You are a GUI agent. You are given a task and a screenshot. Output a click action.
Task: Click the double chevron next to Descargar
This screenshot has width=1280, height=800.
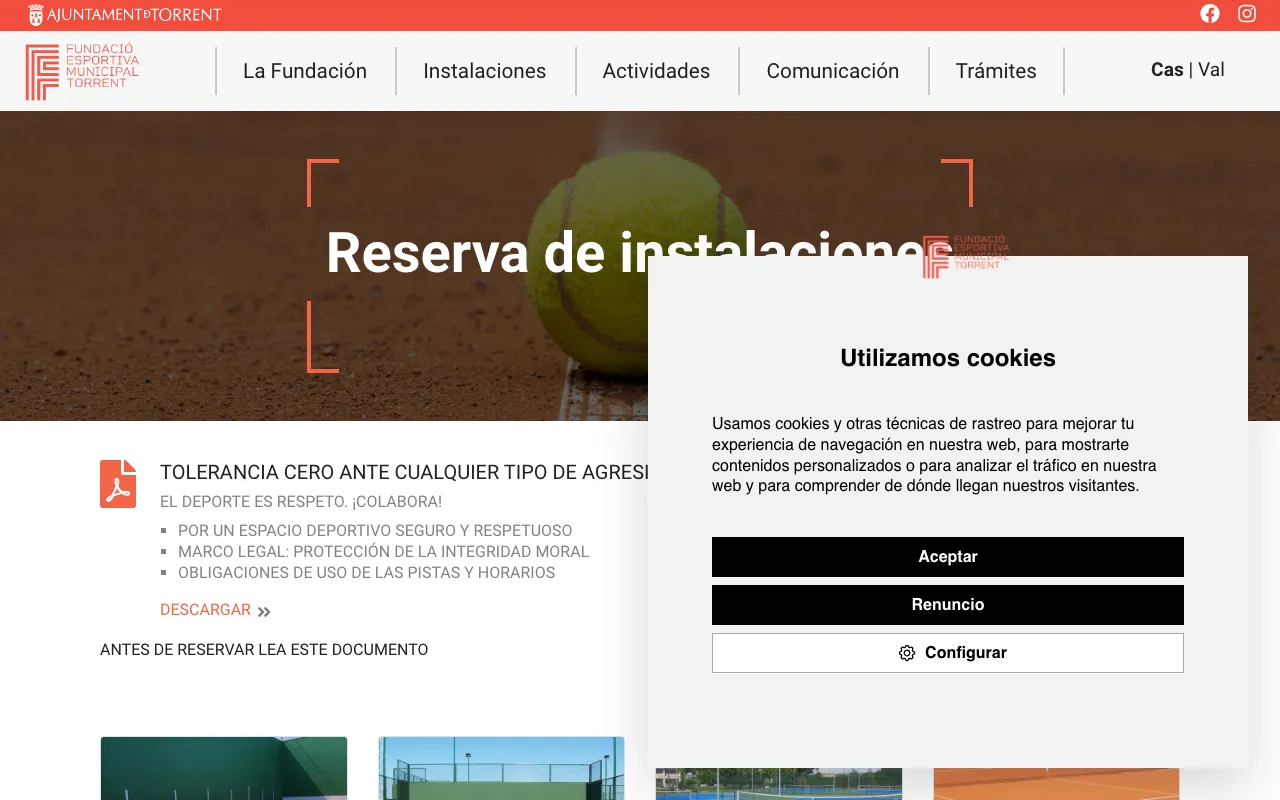(264, 611)
